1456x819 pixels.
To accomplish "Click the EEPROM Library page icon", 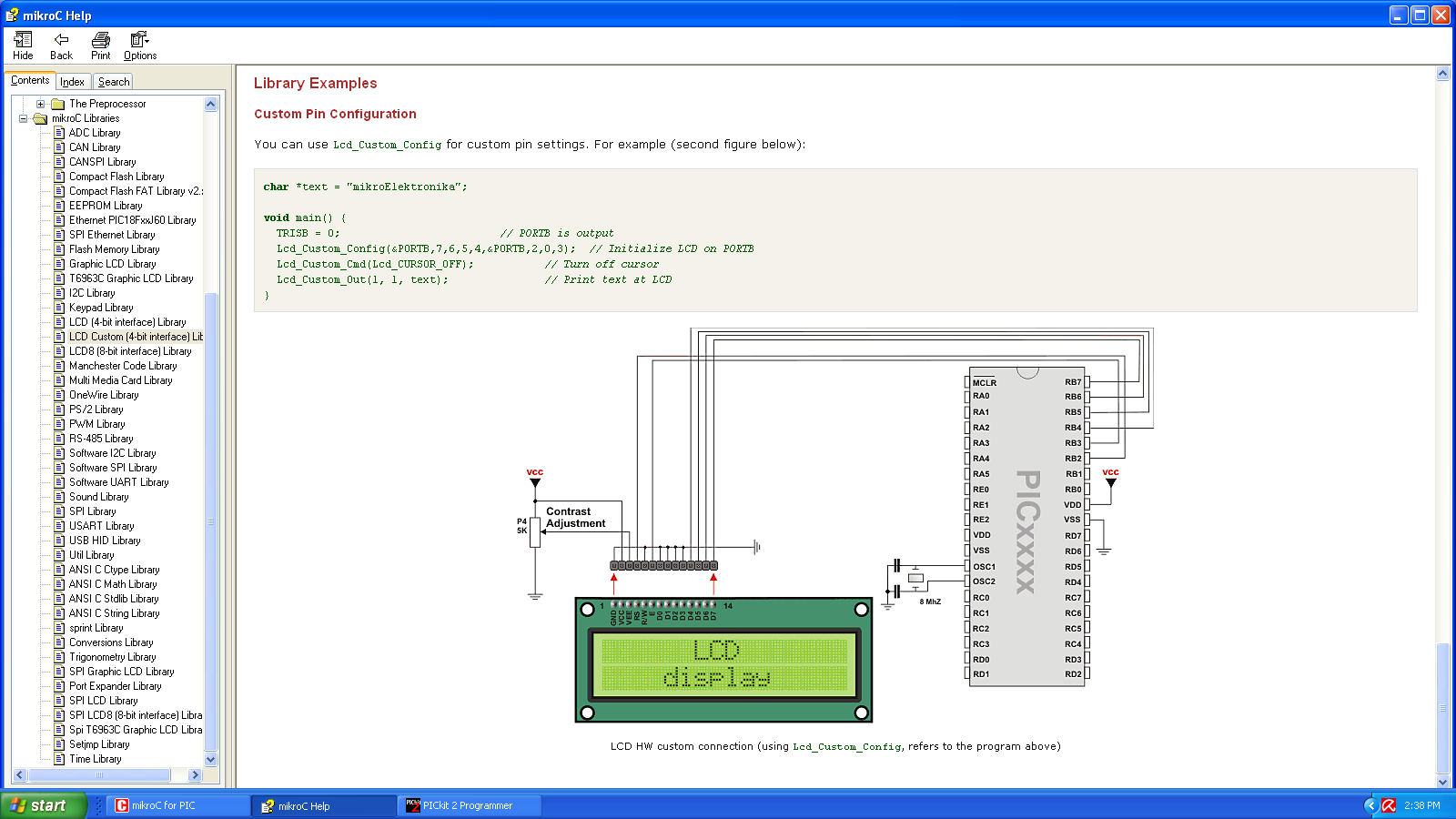I will (x=59, y=206).
